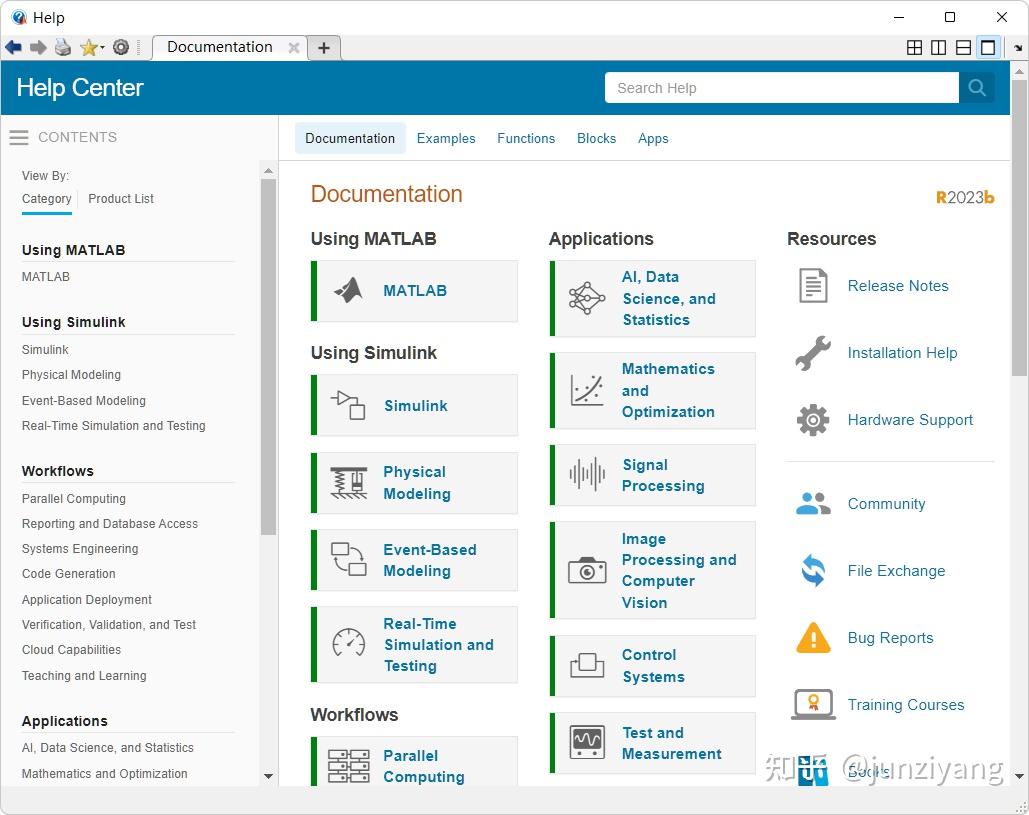Open the Test and Measurement oscilloscope icon
Screen dimensions: 1029x815
[x=587, y=742]
